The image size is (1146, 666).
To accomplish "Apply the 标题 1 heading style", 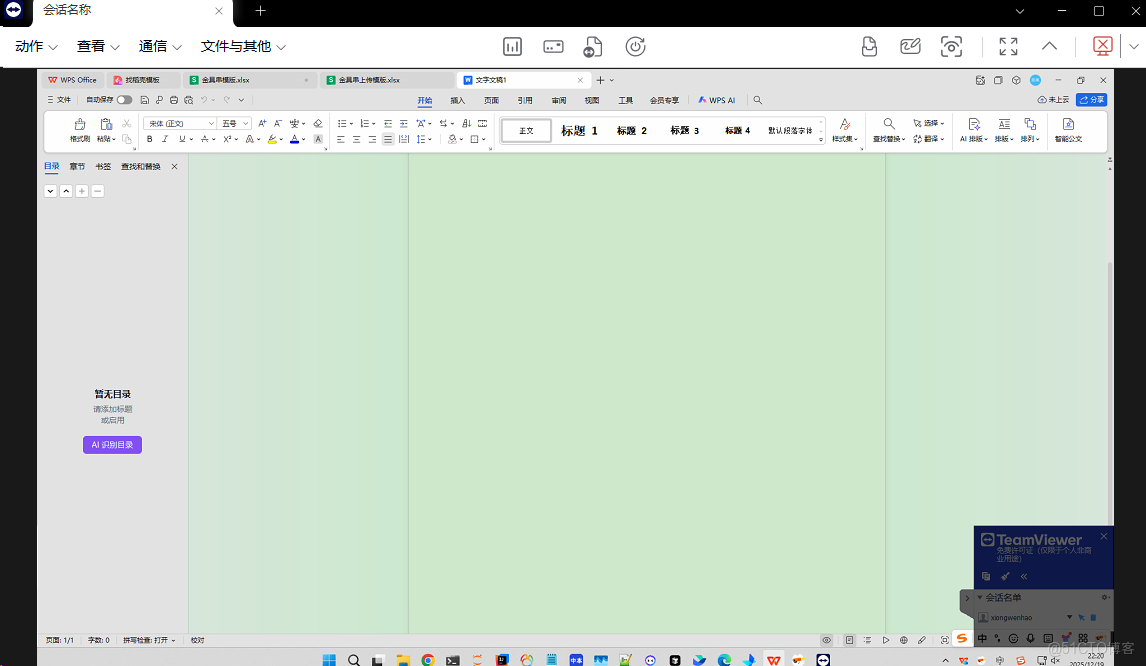I will click(x=579, y=131).
